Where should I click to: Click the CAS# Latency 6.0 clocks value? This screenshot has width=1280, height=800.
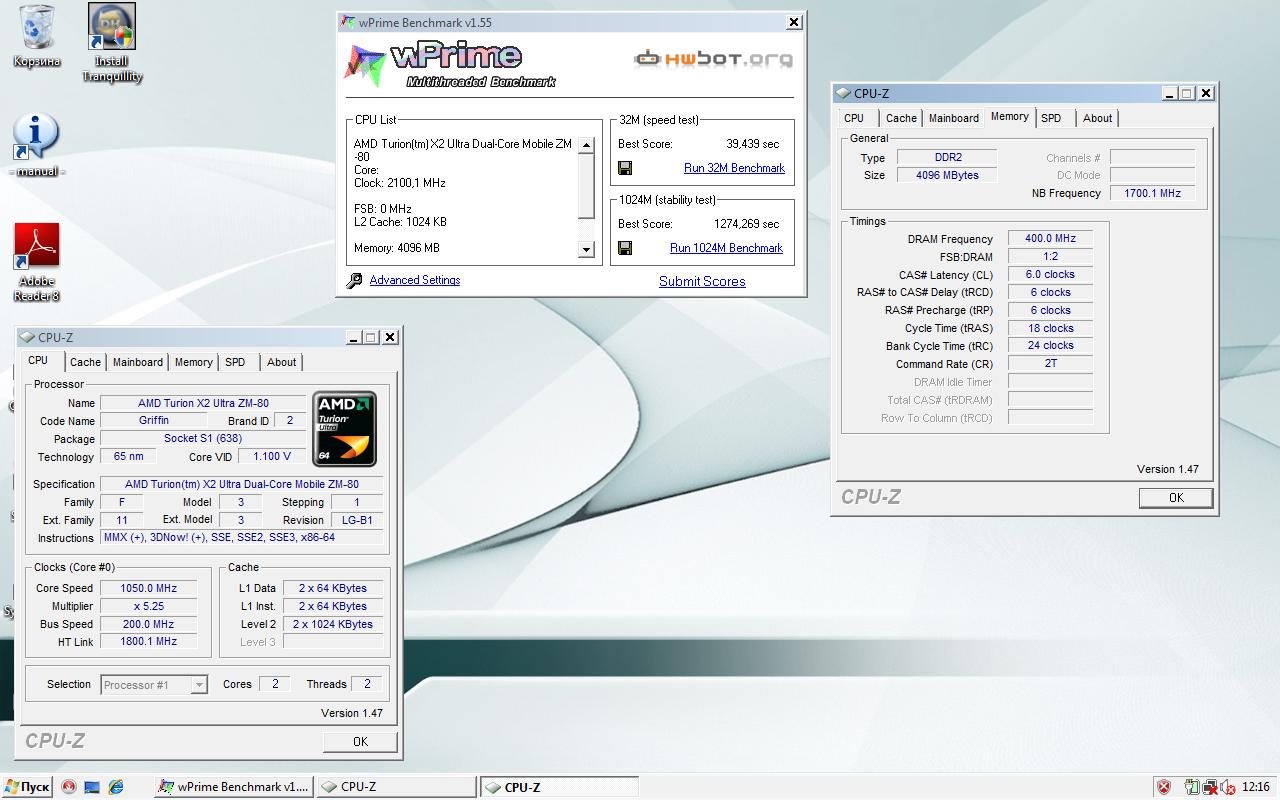tap(1050, 274)
